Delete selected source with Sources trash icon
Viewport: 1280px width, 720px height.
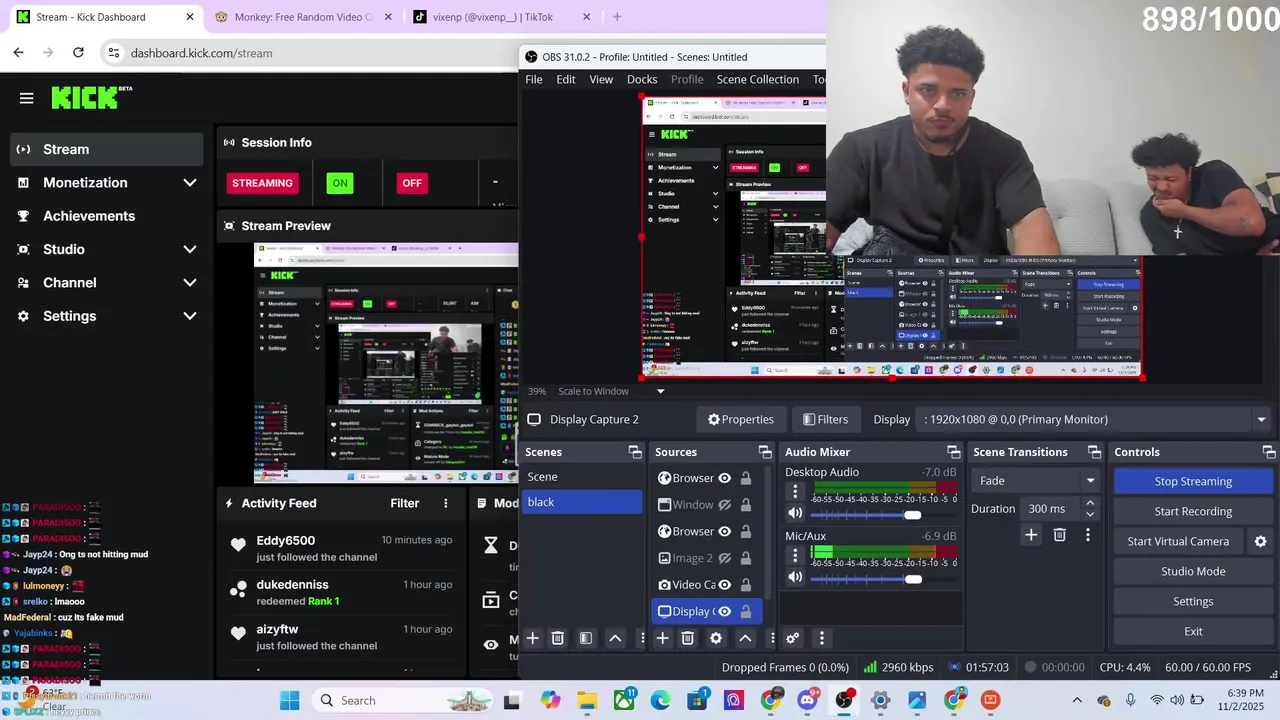[x=688, y=638]
